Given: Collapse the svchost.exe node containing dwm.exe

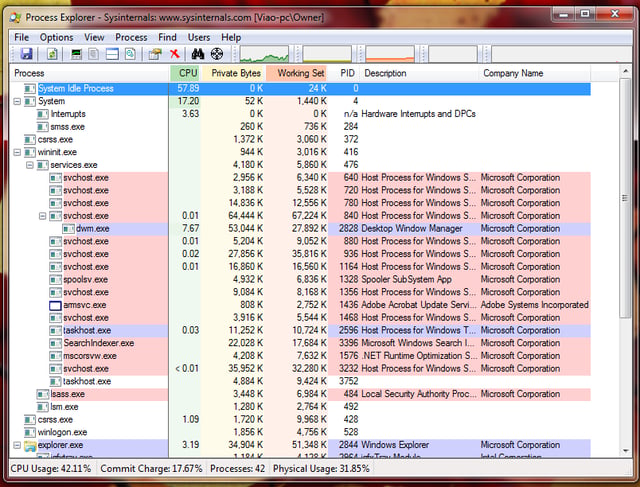Looking at the screenshot, I should click(42, 216).
